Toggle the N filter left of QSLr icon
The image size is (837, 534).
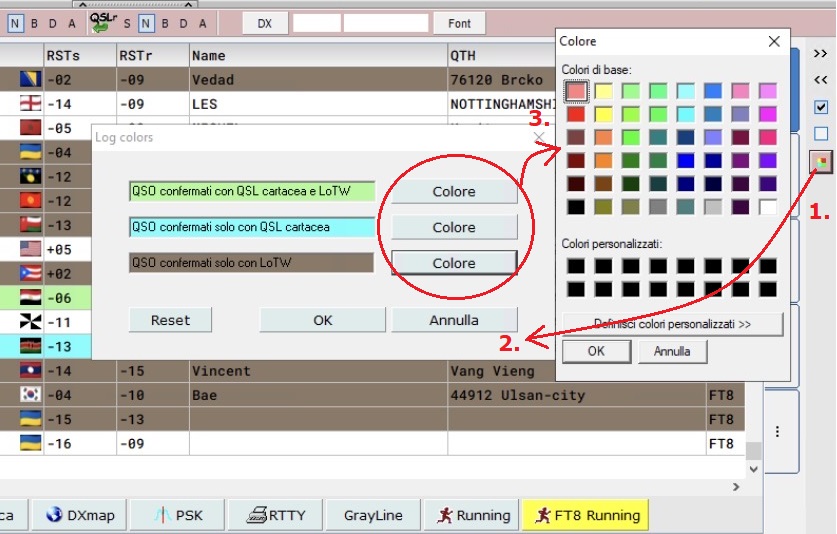[x=15, y=23]
